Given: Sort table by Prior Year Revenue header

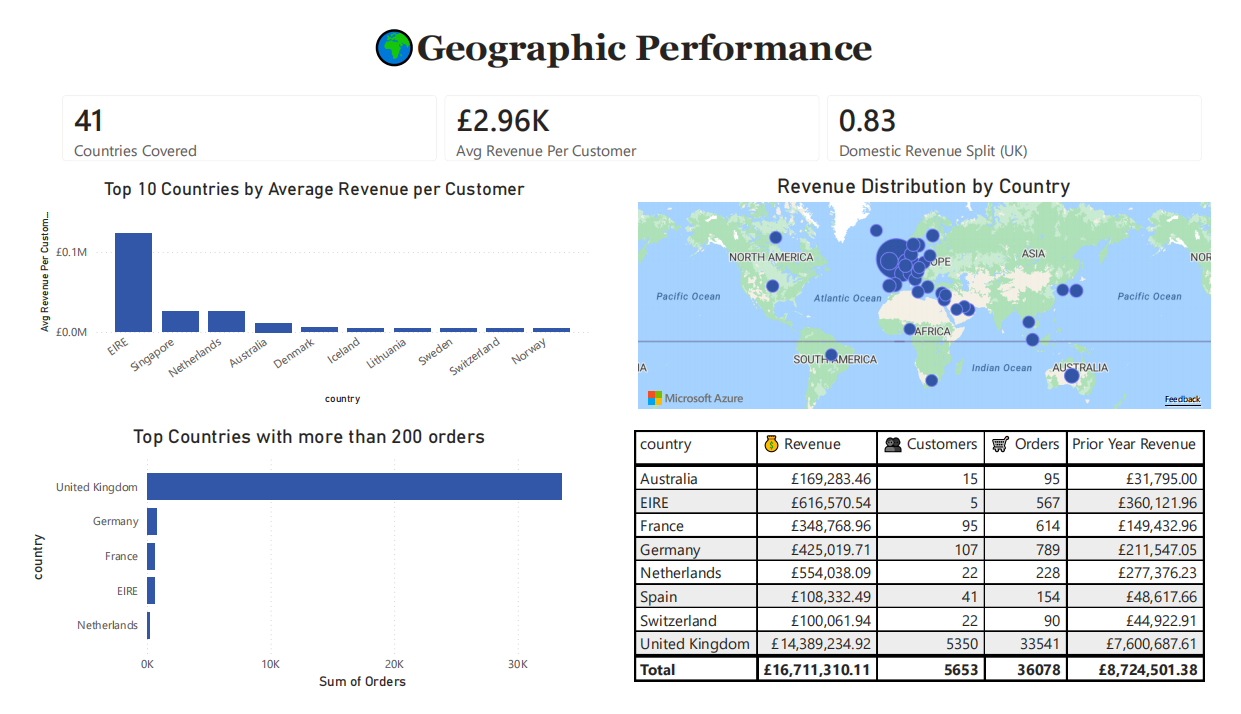Looking at the screenshot, I should pyautogui.click(x=1134, y=445).
